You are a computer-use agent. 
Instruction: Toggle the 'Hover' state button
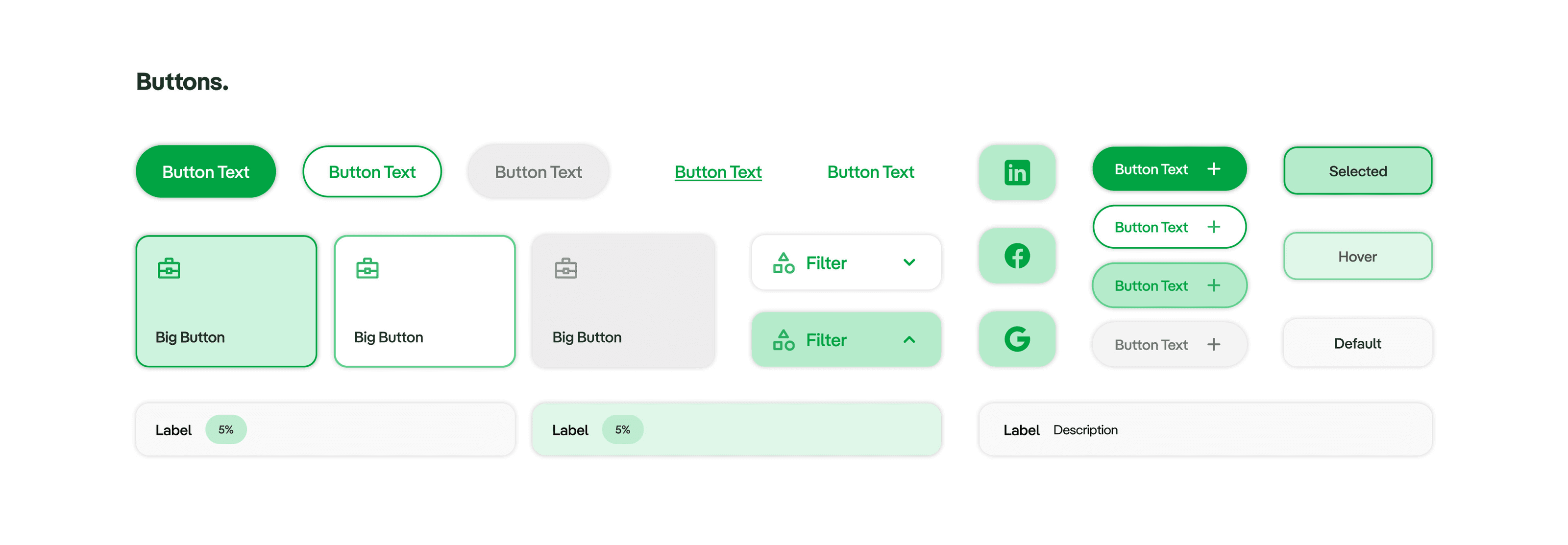click(x=1357, y=256)
